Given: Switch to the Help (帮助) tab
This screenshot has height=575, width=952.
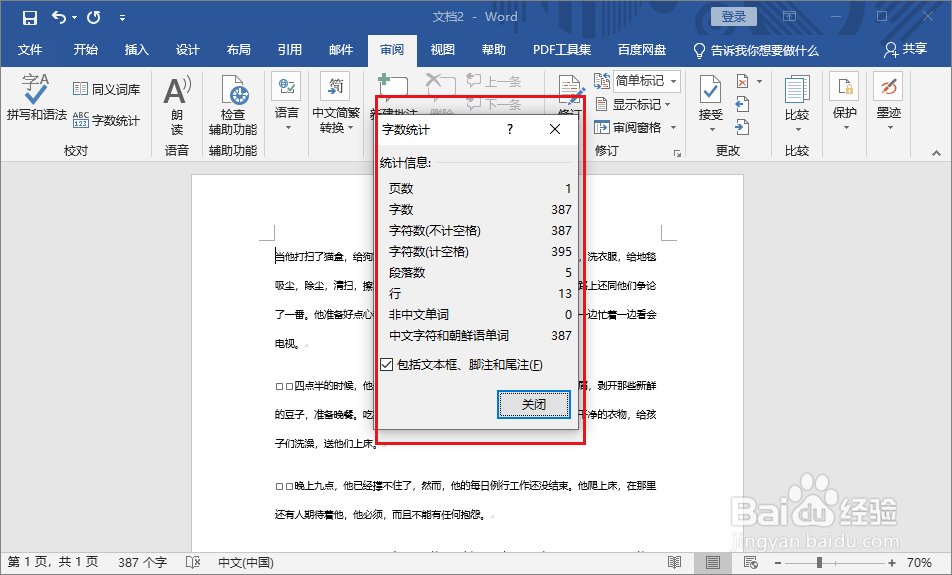Looking at the screenshot, I should 494,50.
